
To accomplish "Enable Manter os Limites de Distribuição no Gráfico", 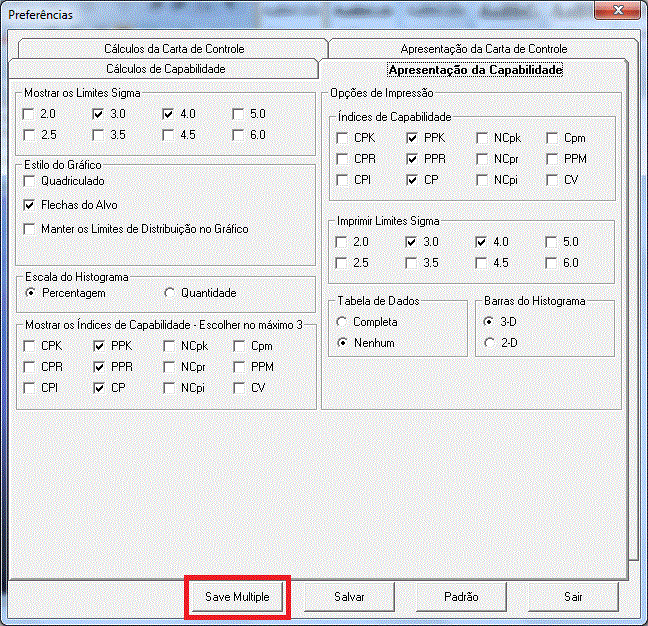I will coord(29,229).
